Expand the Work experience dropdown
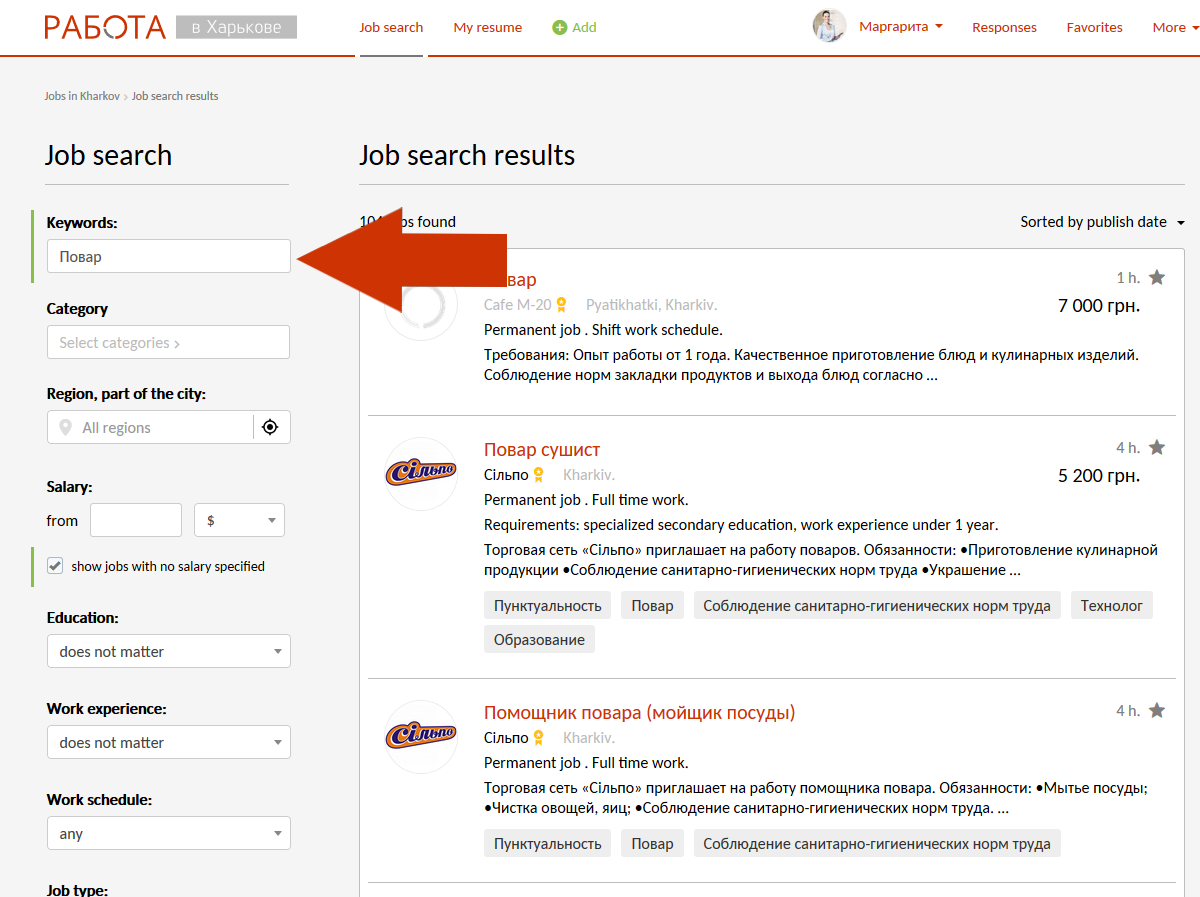 pyautogui.click(x=168, y=742)
